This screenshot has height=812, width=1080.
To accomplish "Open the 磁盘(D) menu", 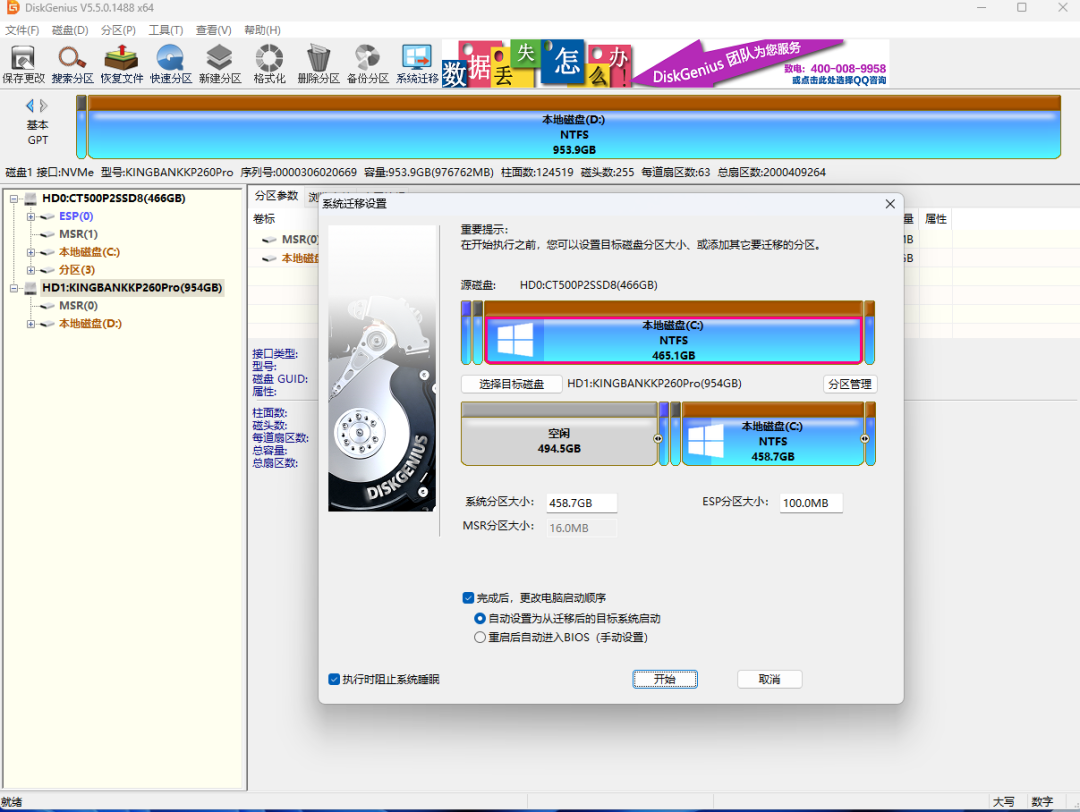I will pyautogui.click(x=70, y=30).
